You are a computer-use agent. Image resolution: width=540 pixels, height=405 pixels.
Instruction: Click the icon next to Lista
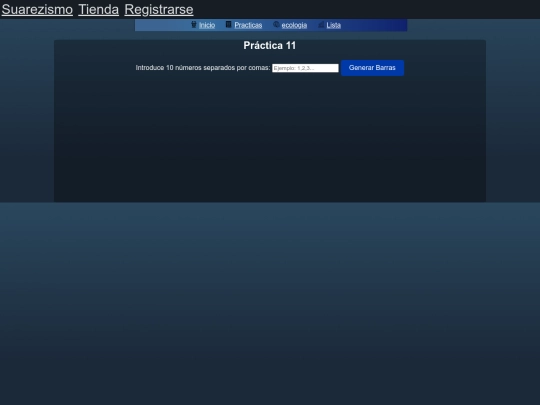[321, 25]
